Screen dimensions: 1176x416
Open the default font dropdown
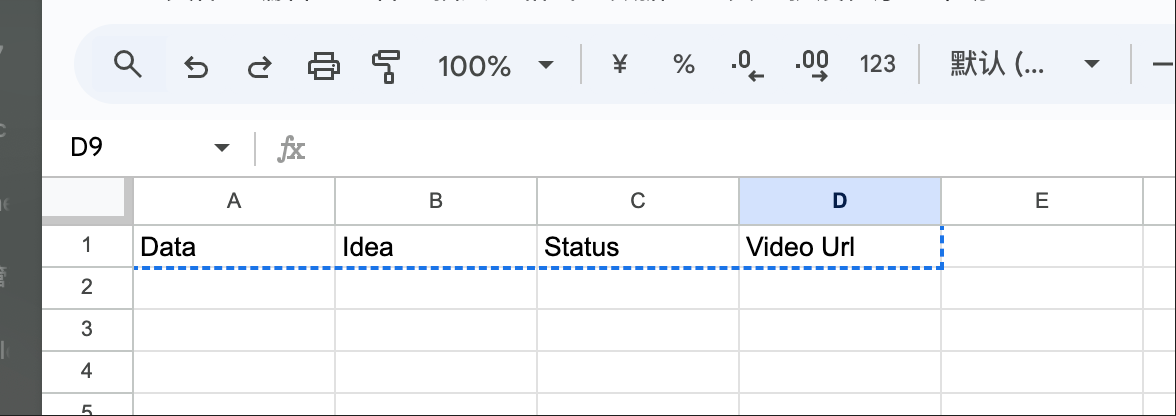point(1024,65)
